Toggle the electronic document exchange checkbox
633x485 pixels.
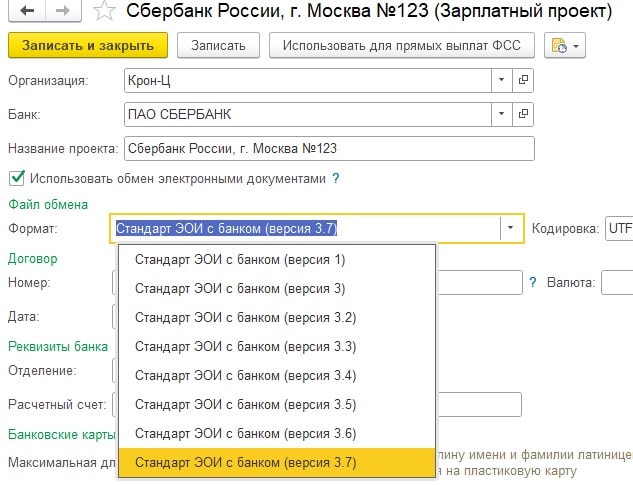coord(16,178)
